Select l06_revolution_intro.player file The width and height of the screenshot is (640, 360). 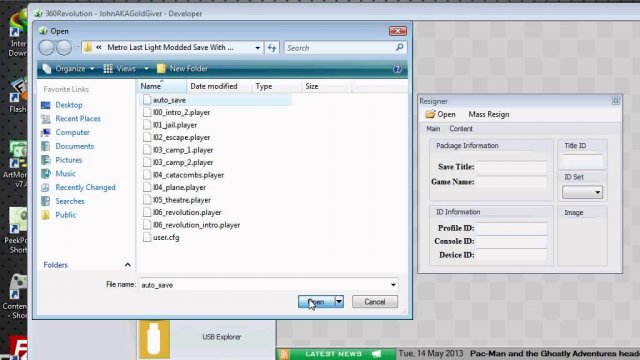(196, 225)
